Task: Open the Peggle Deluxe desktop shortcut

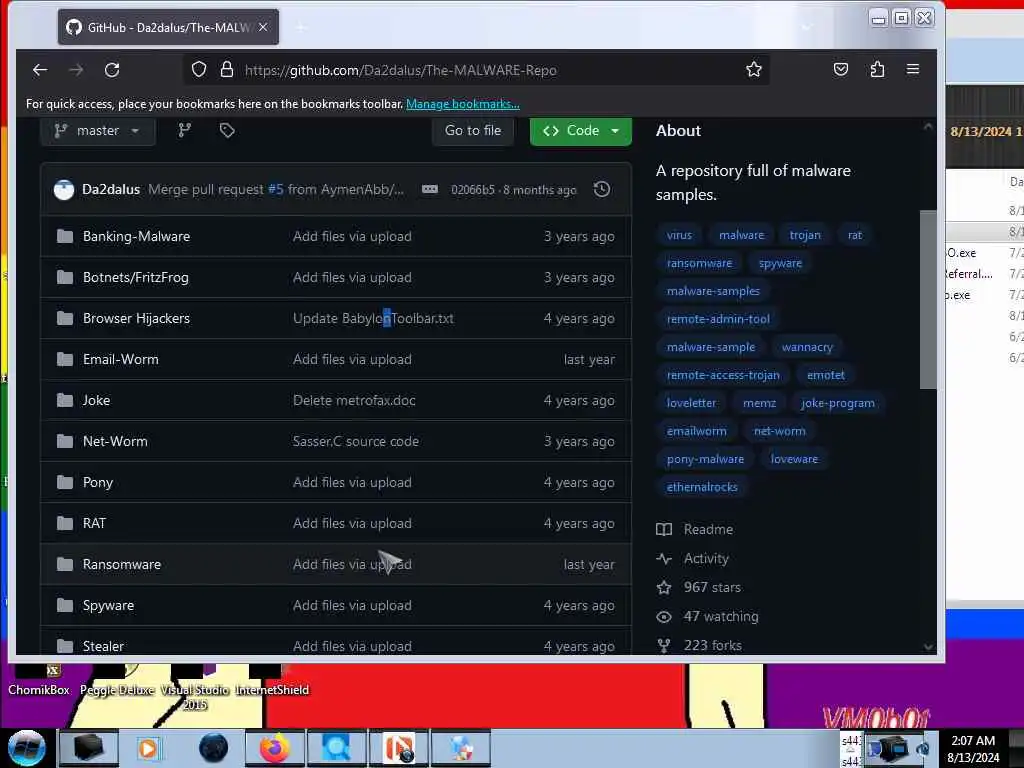Action: pos(118,680)
